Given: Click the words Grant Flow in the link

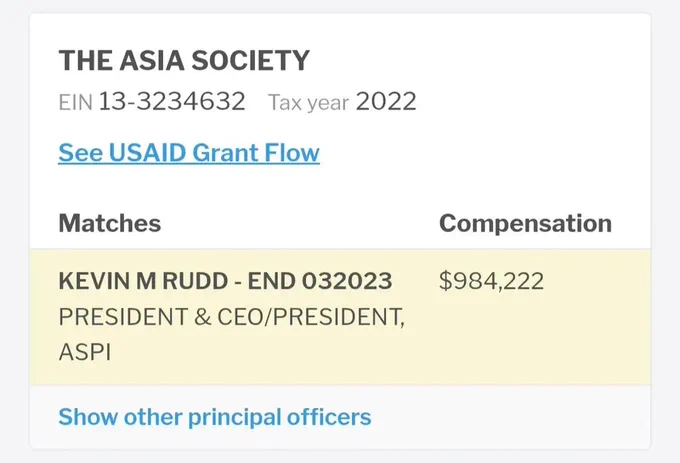Looking at the screenshot, I should tap(256, 153).
